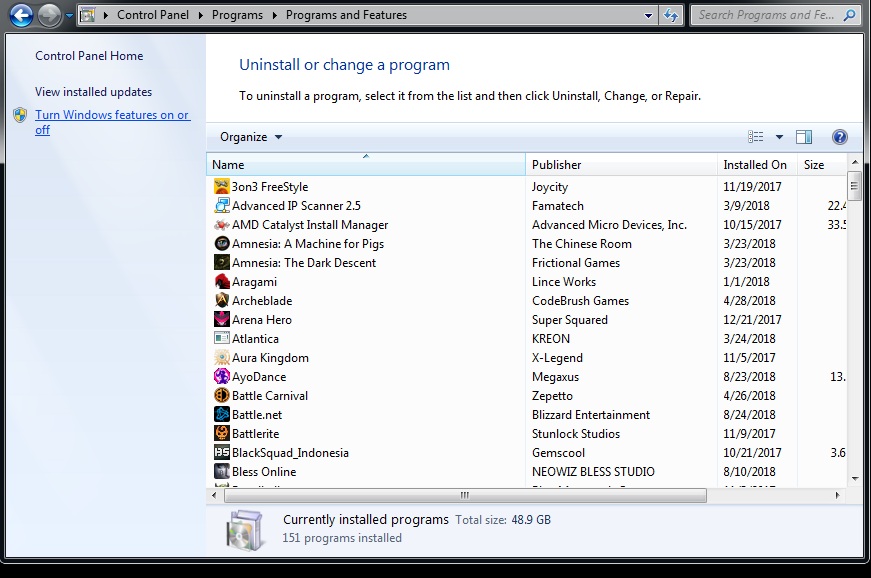871x578 pixels.
Task: Click the 3on3 FreeStyle program icon
Action: click(222, 187)
